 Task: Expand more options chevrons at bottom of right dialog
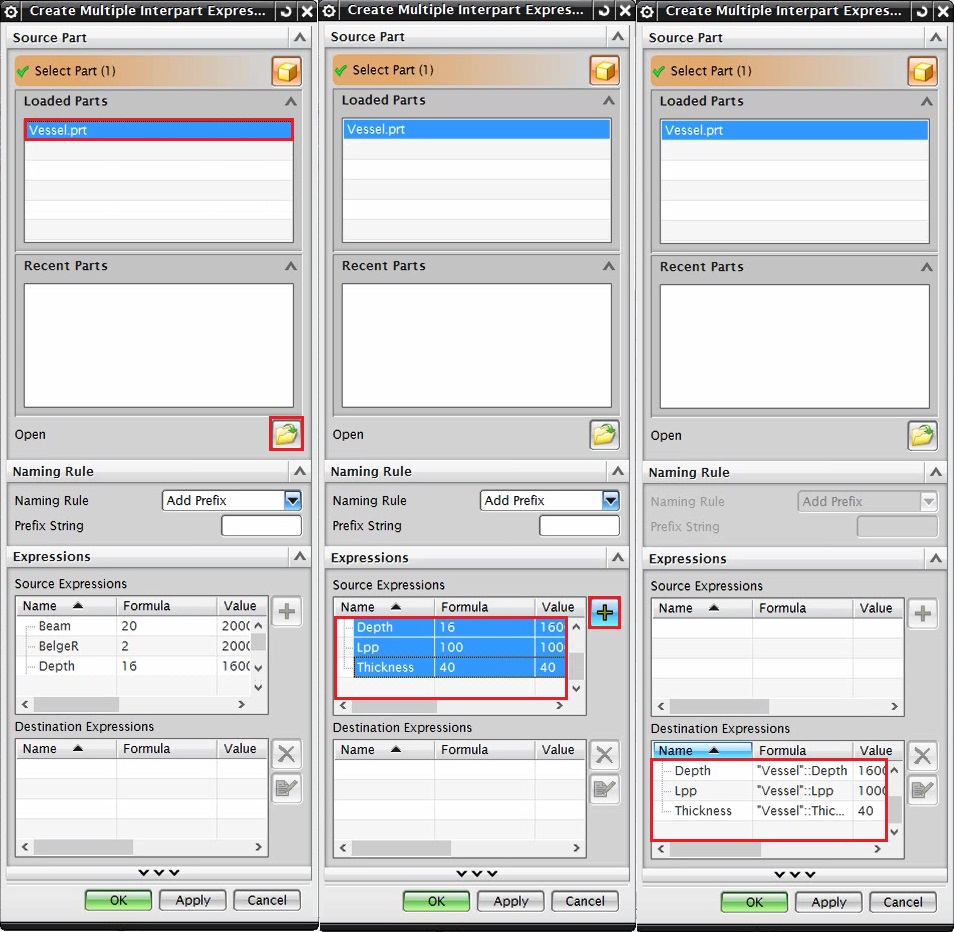pyautogui.click(x=795, y=874)
